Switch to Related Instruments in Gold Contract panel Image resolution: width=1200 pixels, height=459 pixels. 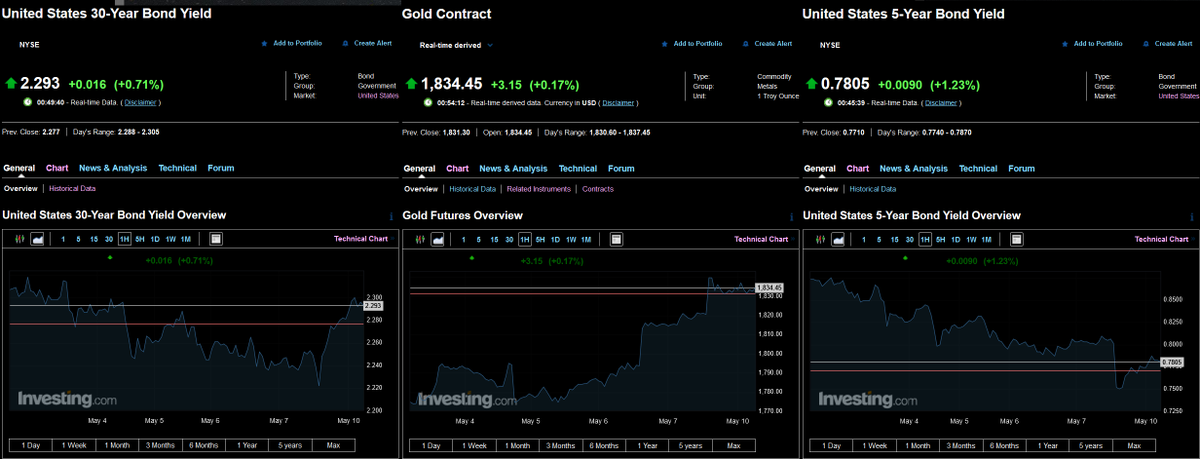click(539, 189)
